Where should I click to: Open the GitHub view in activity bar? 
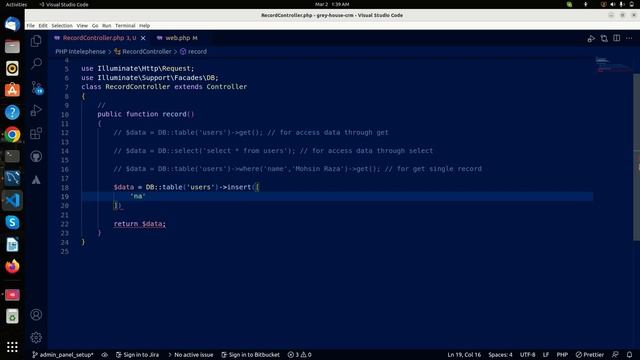36,156
